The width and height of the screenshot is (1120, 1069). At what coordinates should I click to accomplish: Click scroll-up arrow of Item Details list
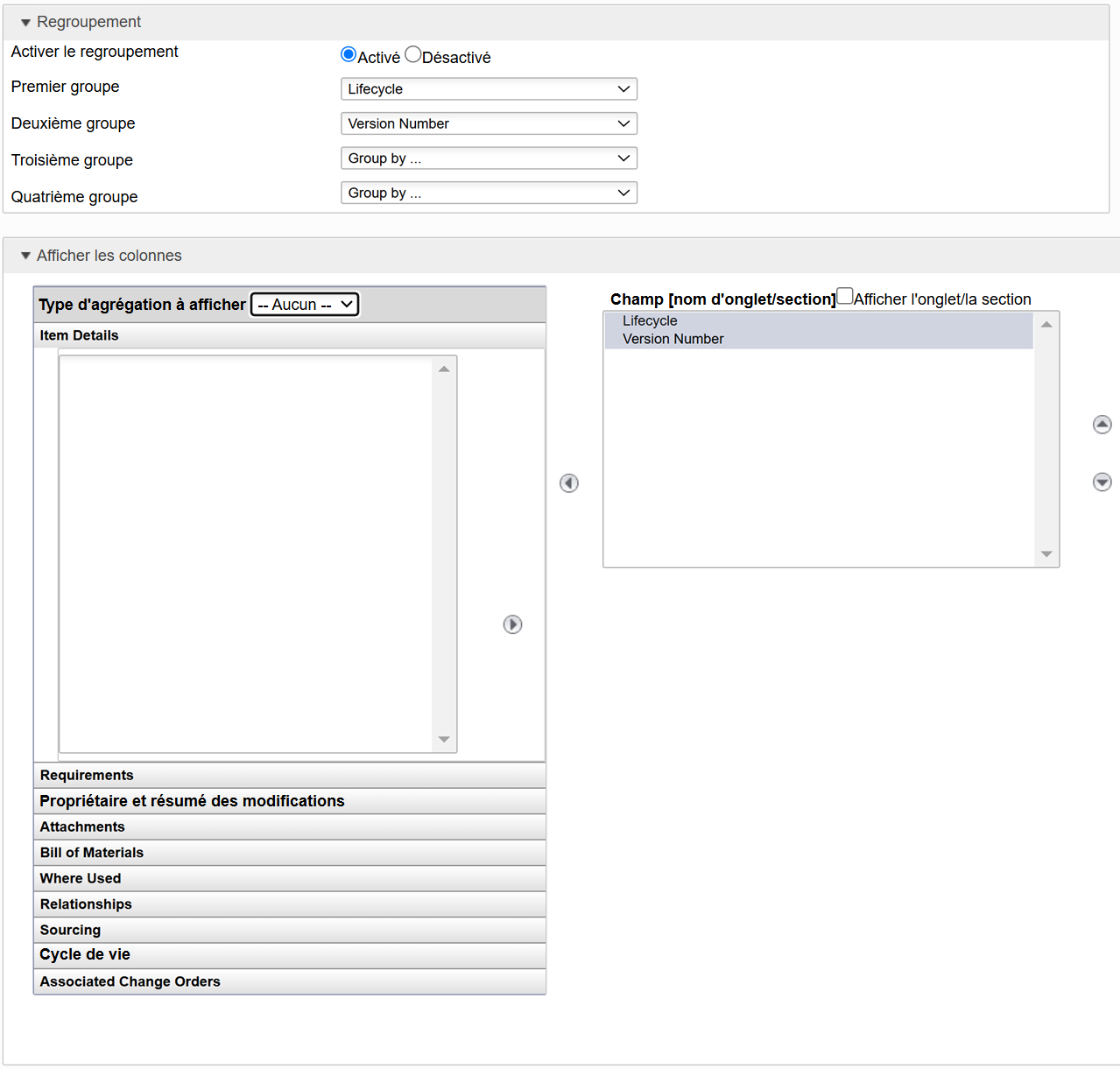click(444, 369)
